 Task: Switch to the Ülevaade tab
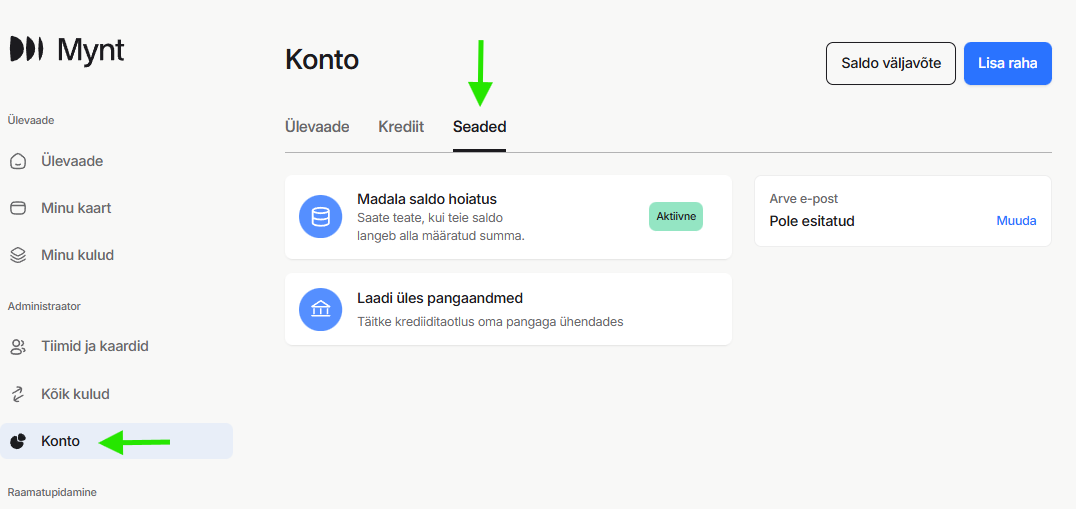point(317,127)
